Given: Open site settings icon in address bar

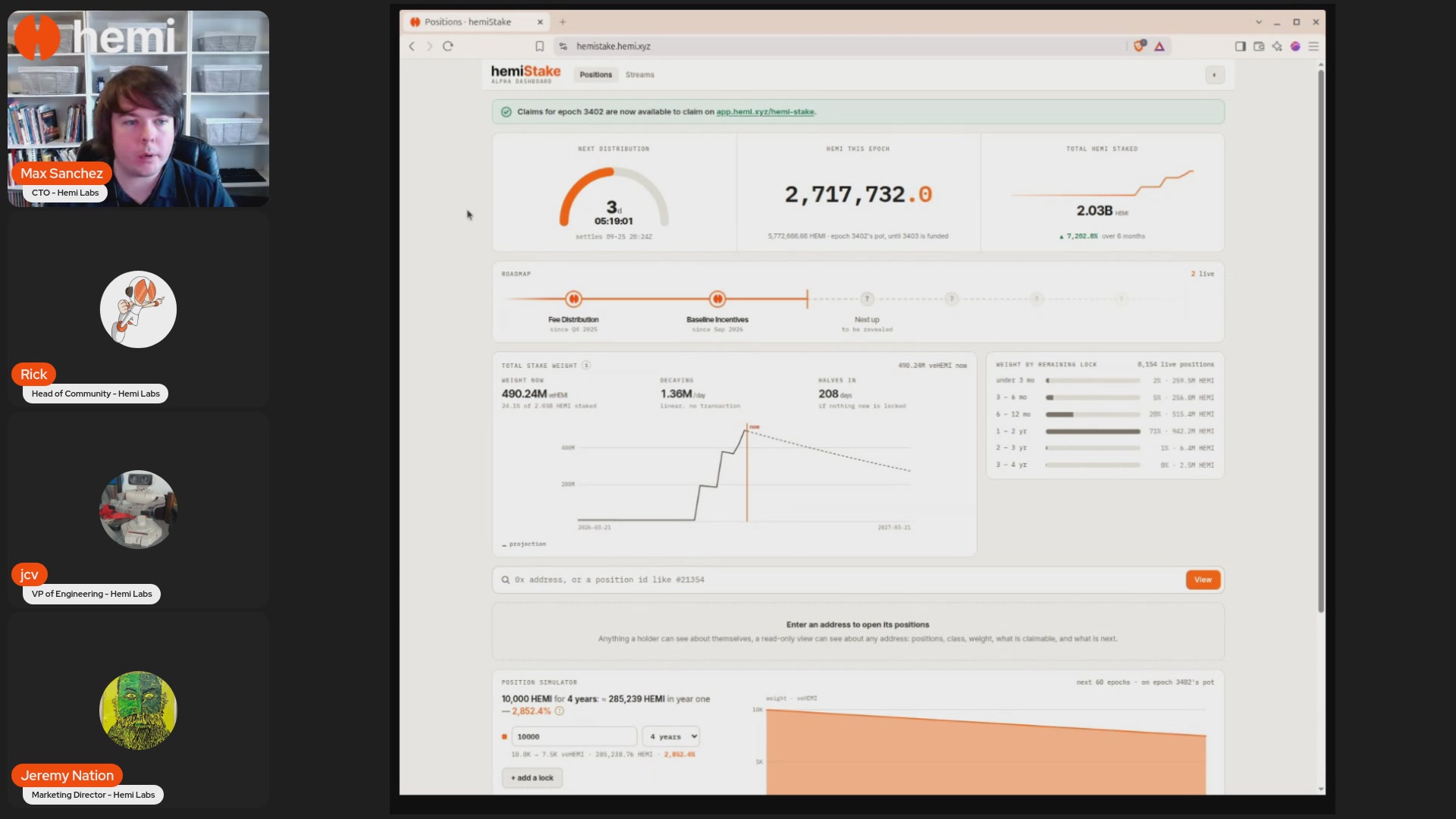Looking at the screenshot, I should 563,46.
